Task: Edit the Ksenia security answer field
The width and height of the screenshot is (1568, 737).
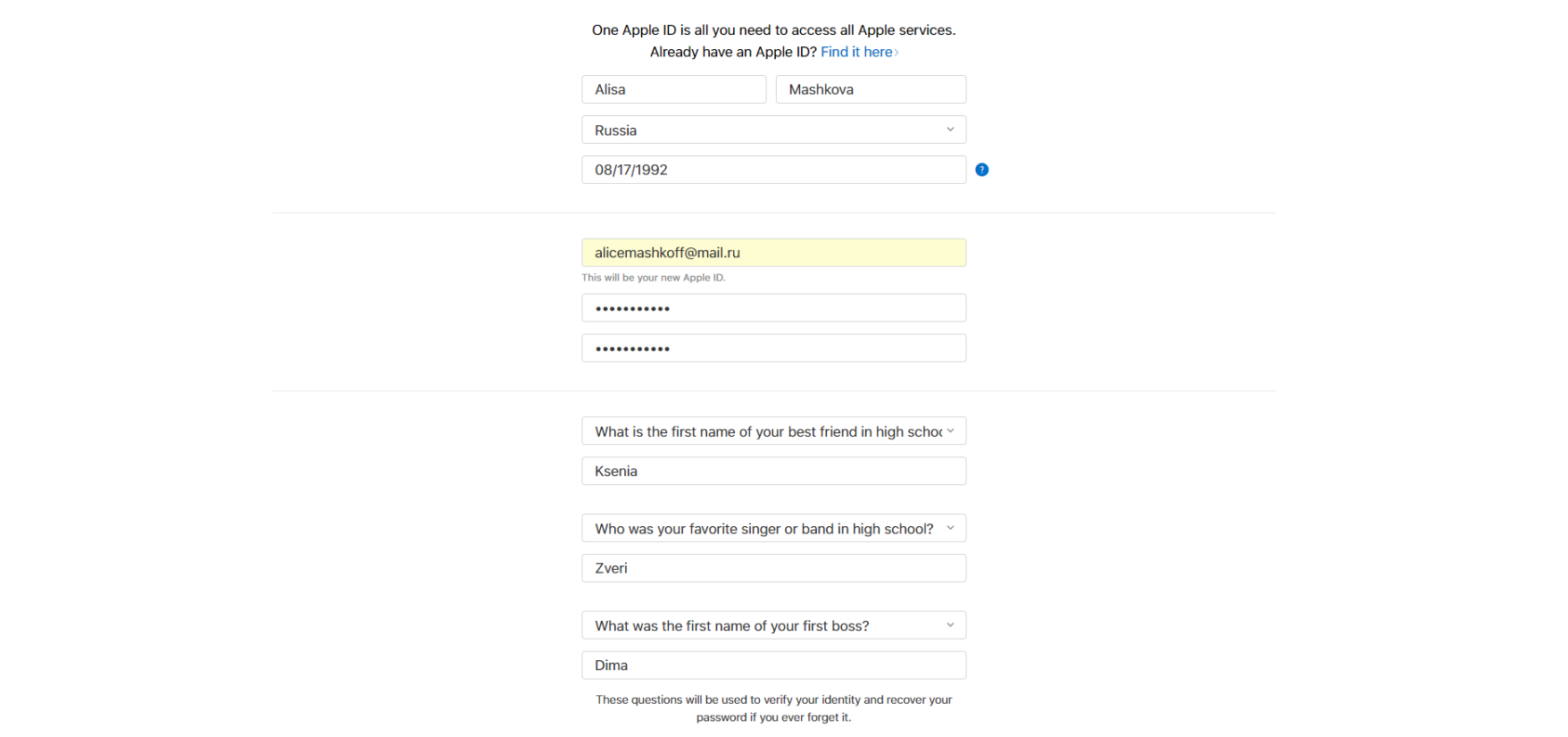Action: (773, 472)
